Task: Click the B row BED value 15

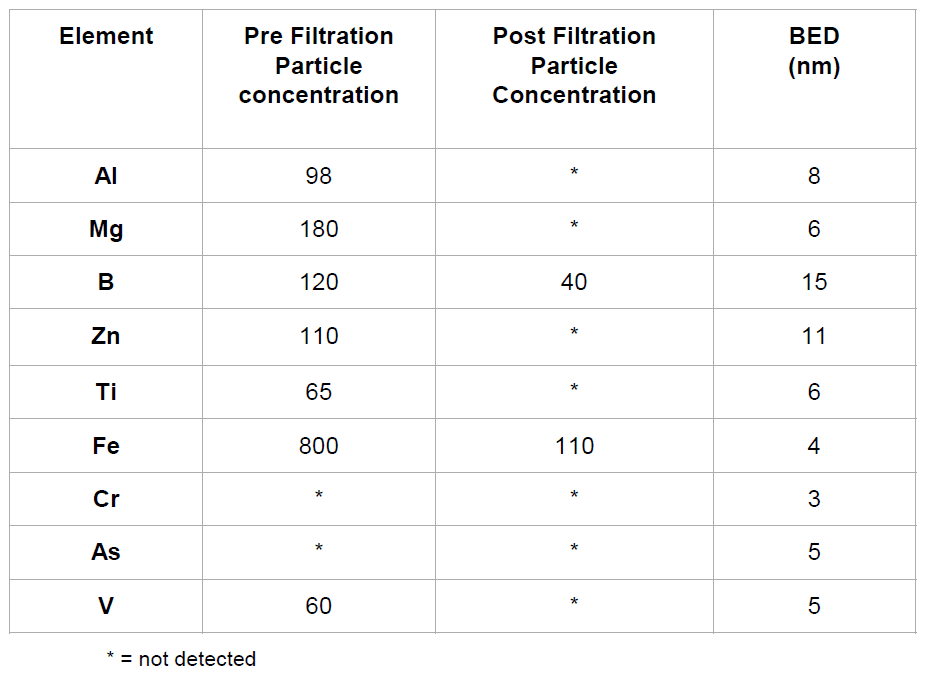Action: (x=814, y=282)
